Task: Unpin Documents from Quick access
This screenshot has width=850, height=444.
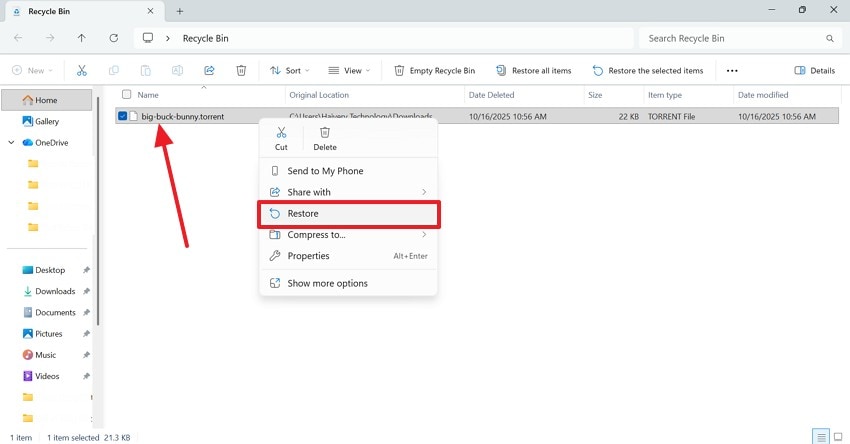Action: coord(86,312)
